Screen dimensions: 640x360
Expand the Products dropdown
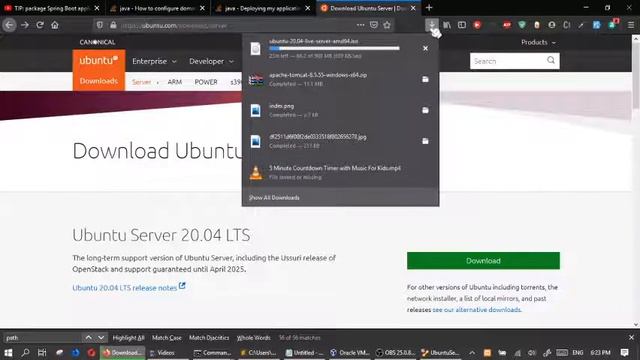(538, 42)
